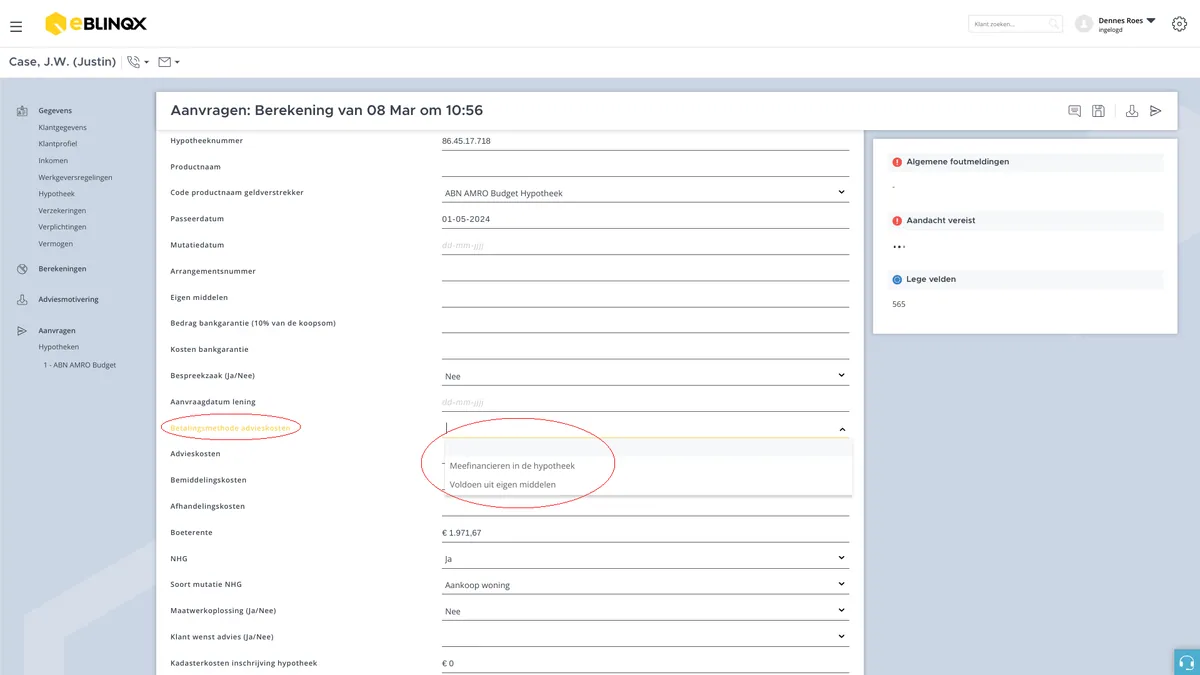This screenshot has width=1200, height=675.
Task: Click the Gegevens section icon in sidebar
Action: pos(22,111)
